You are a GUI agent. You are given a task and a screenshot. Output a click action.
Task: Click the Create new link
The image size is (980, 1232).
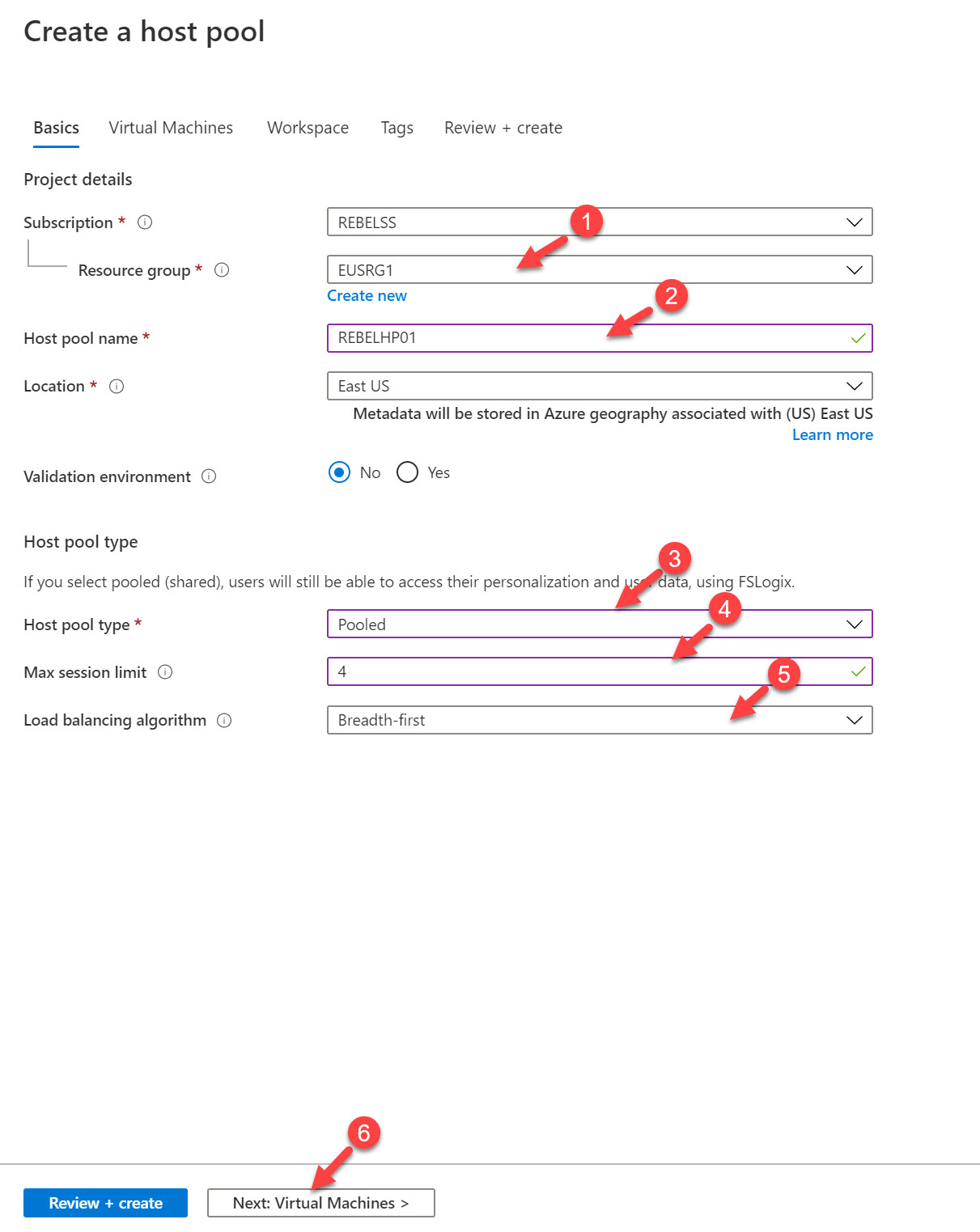[367, 296]
